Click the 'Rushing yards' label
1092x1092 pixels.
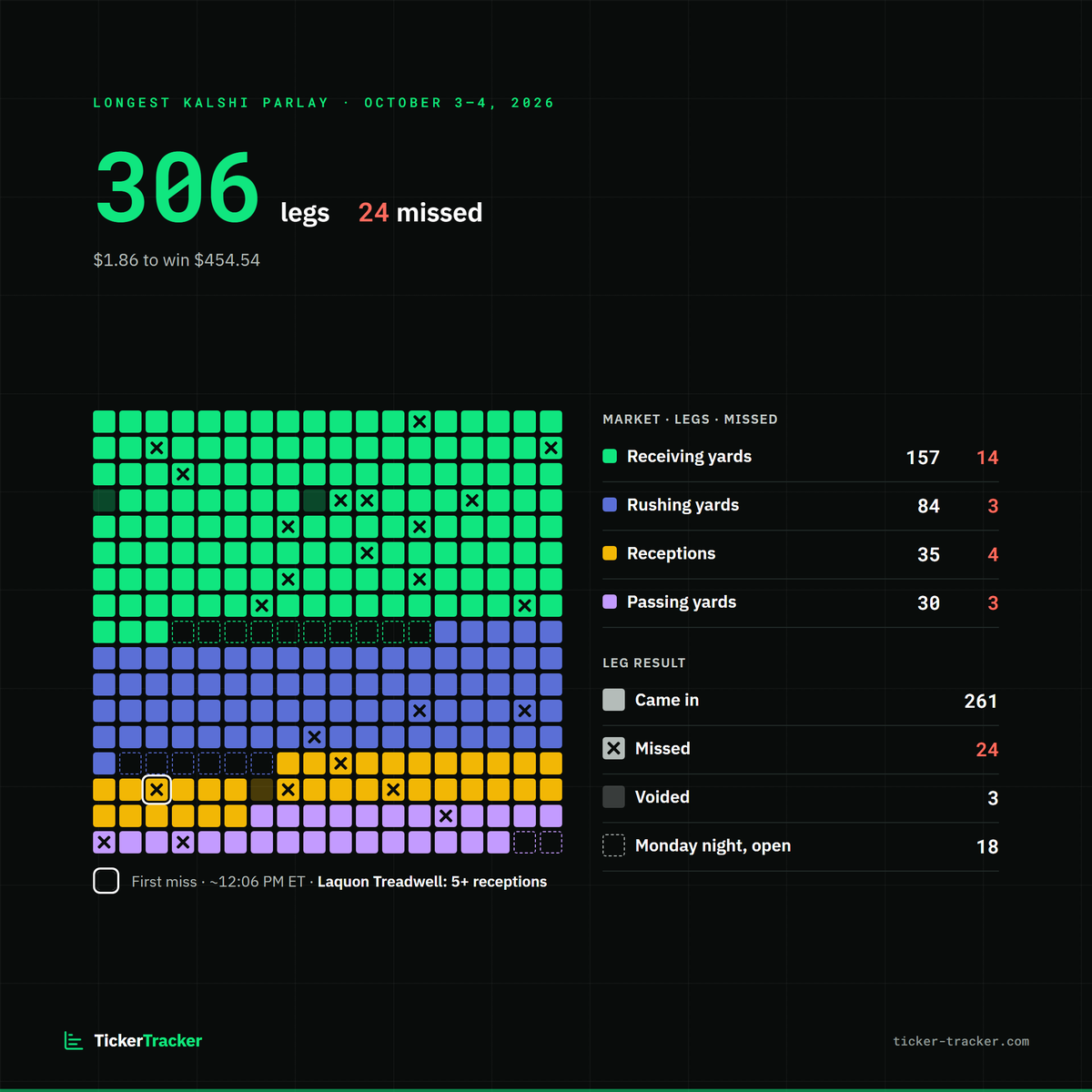682,505
